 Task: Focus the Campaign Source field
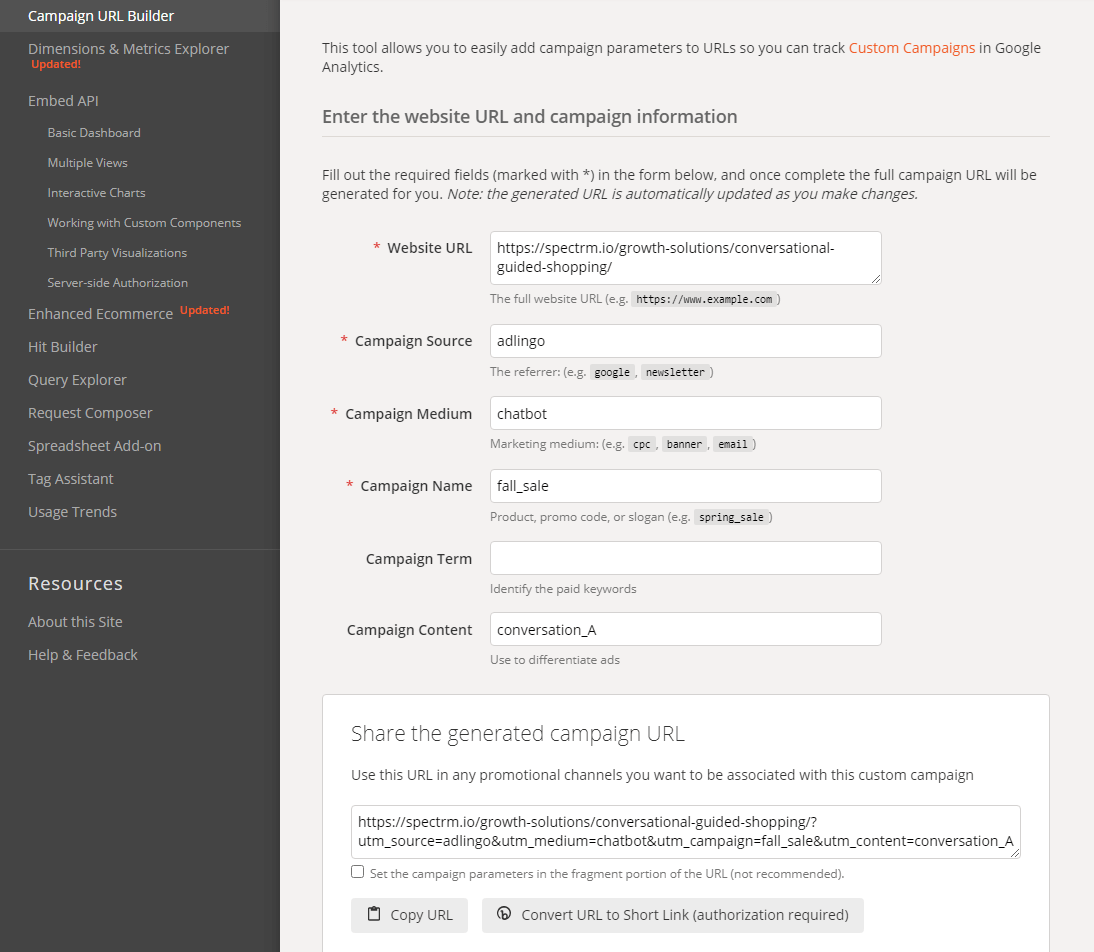tap(685, 341)
